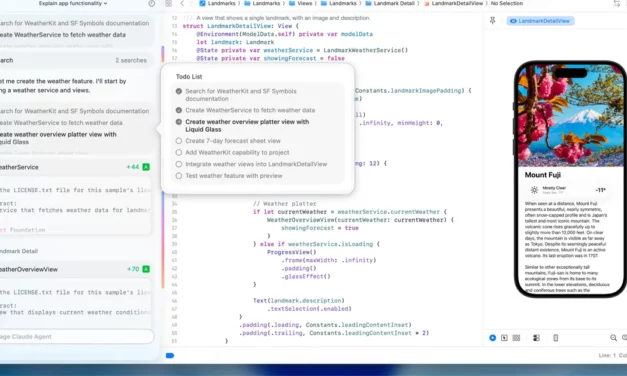Click the ProgressView() code line

[292, 252]
